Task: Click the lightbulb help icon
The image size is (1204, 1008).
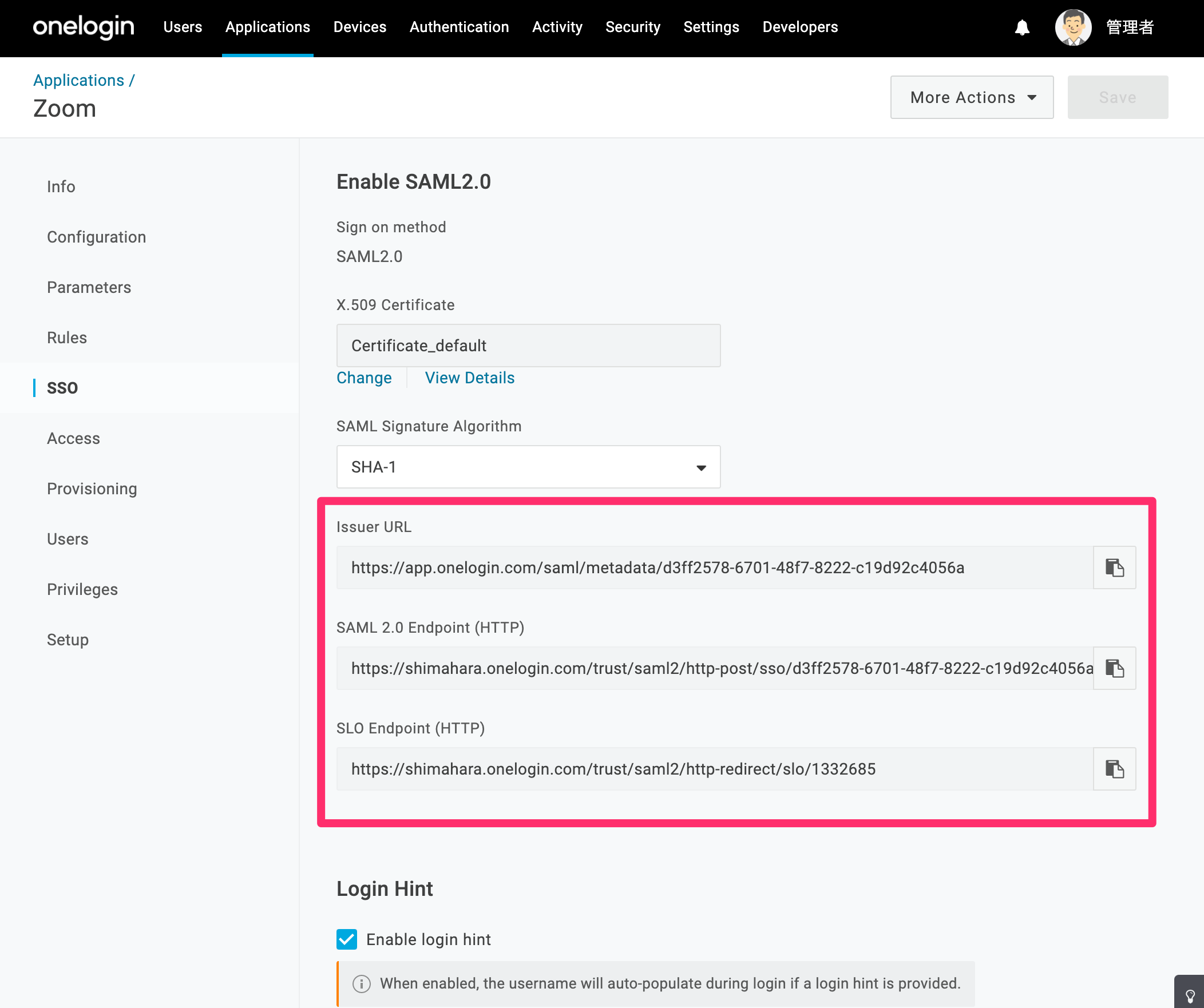Action: 1190,996
